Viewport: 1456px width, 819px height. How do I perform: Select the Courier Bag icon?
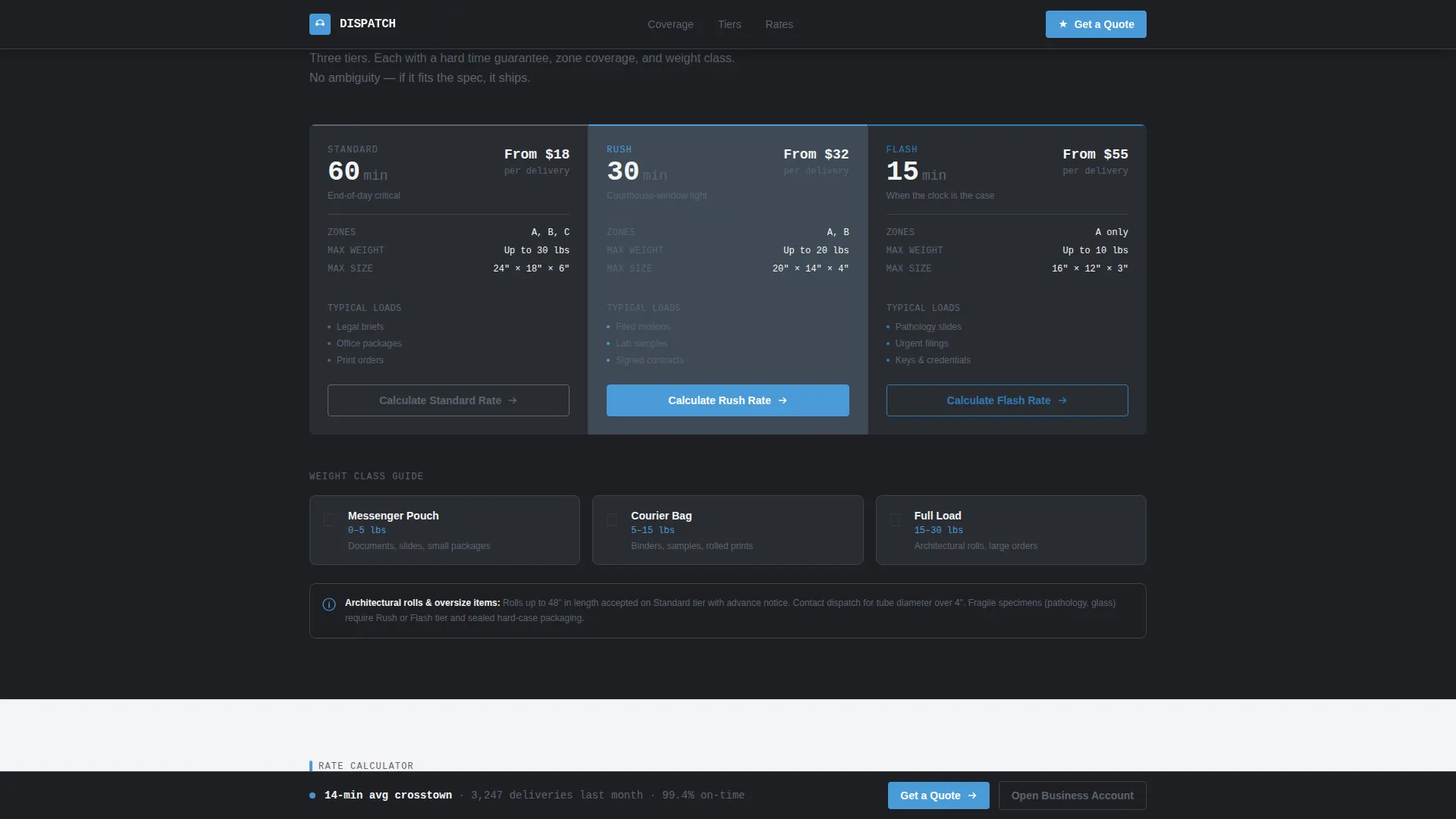(x=612, y=520)
